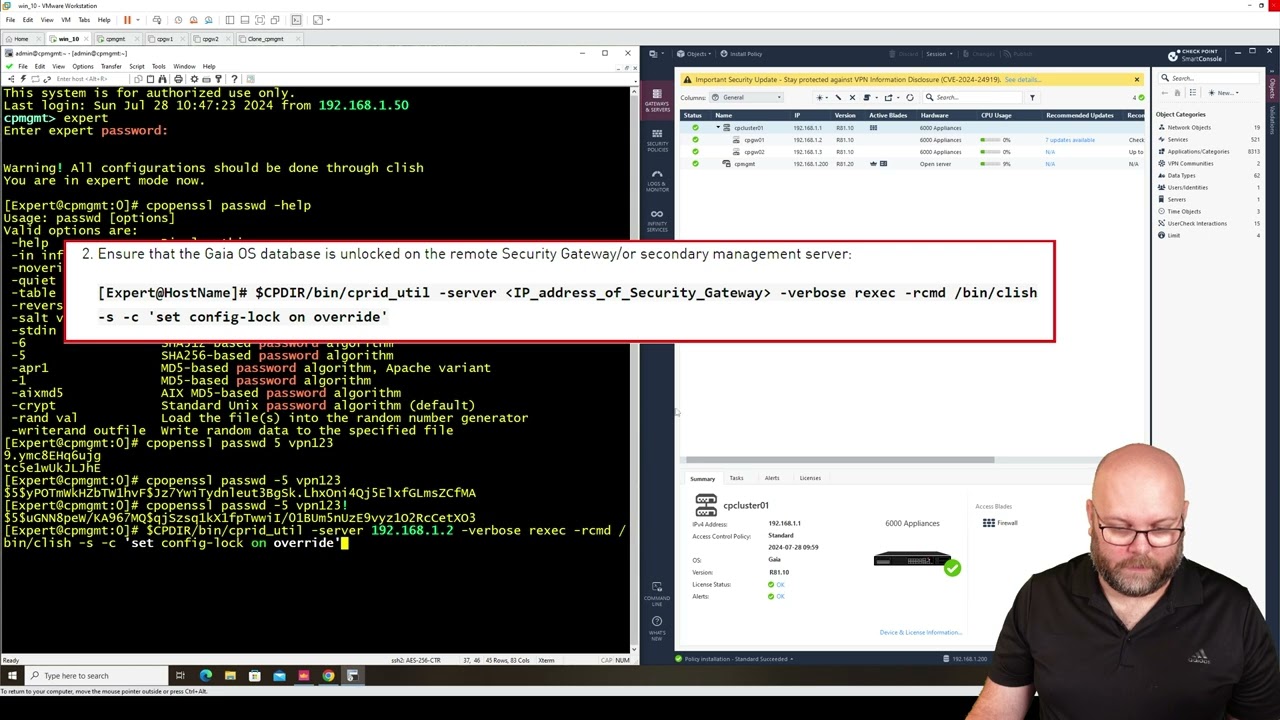Open the Objects dropdown menu
The height and width of the screenshot is (720, 1280).
[x=694, y=54]
